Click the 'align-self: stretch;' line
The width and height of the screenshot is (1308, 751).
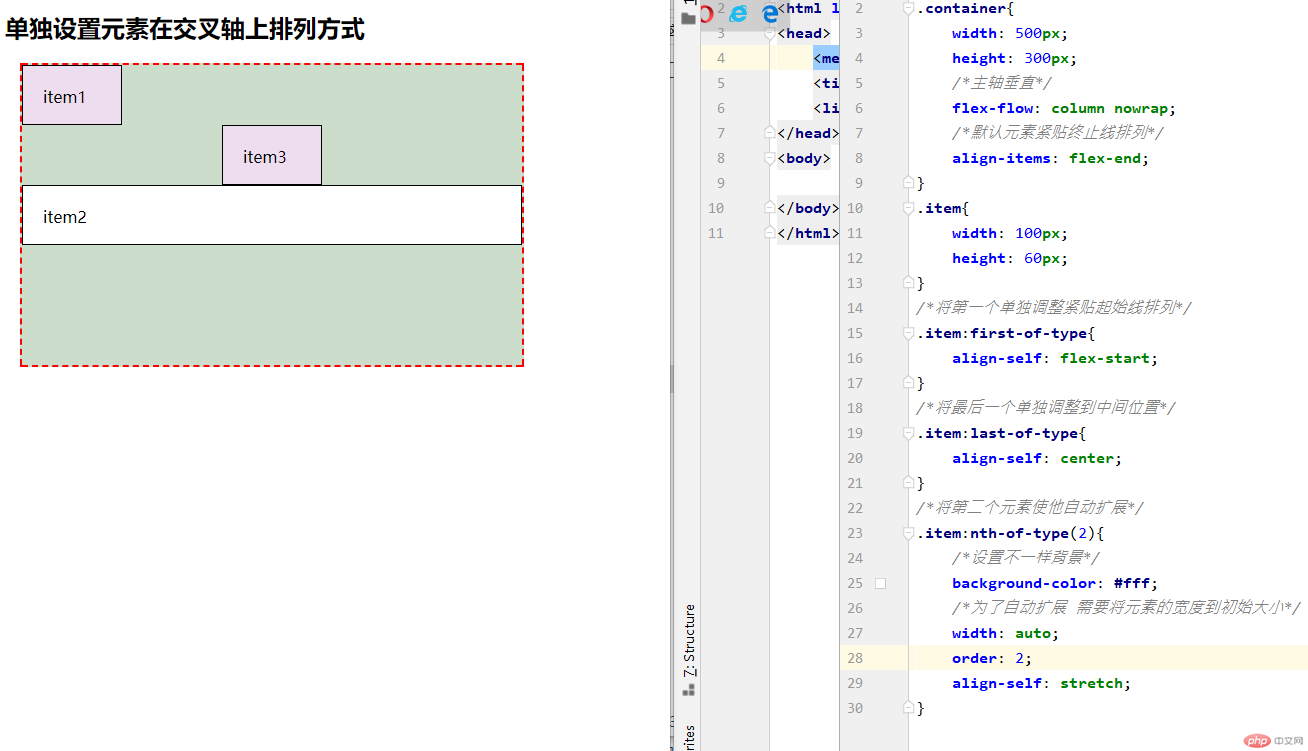tap(1042, 683)
